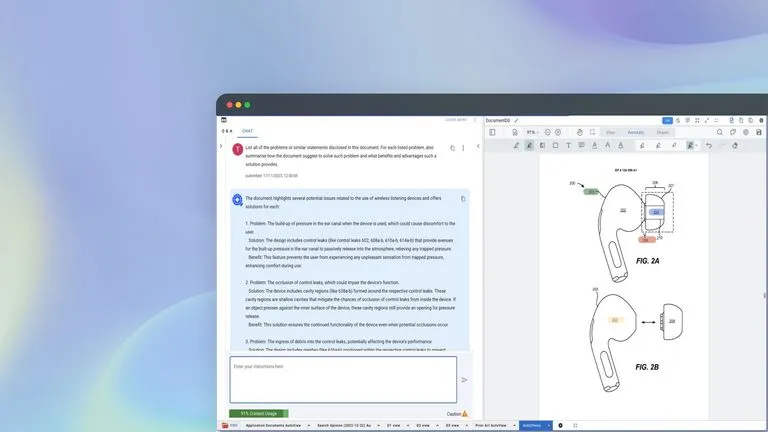The height and width of the screenshot is (432, 768).
Task: Open the Shapes tab in document toolbar
Action: pos(663,132)
